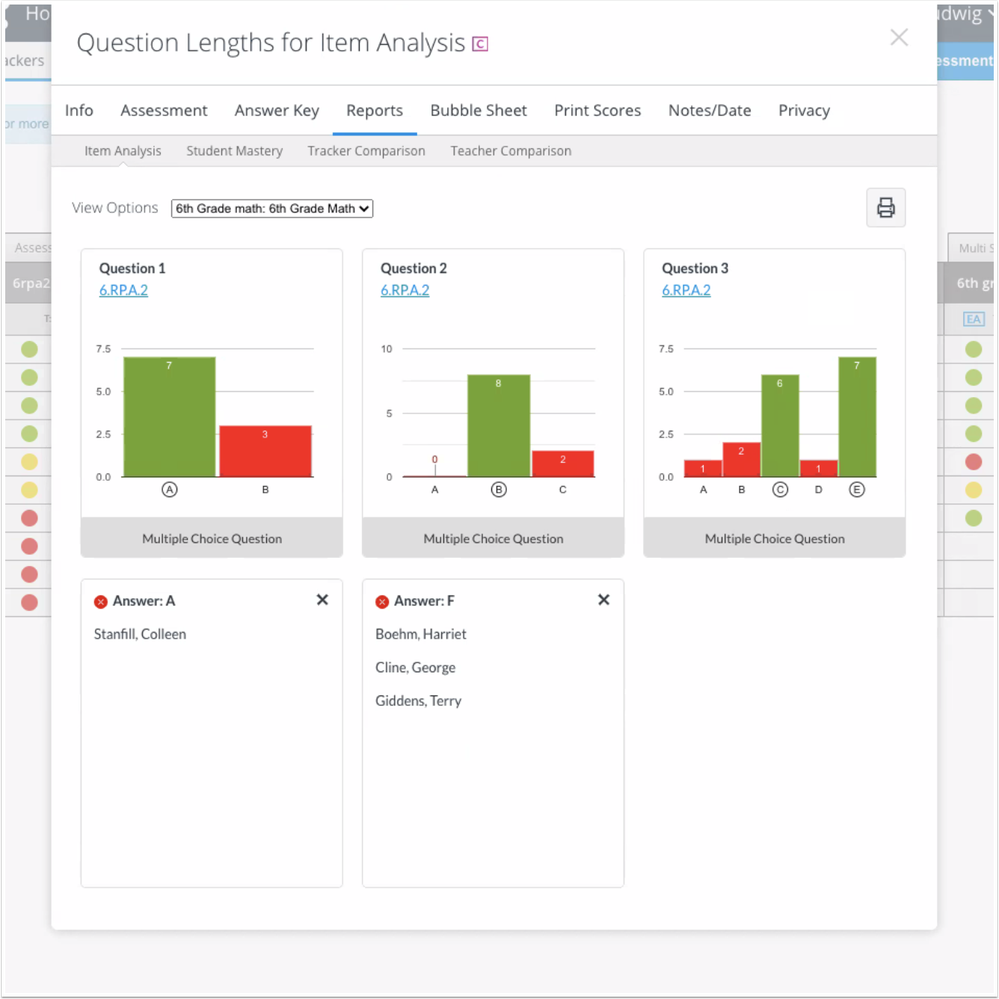Click red X icon beside Answer: F
The height and width of the screenshot is (999, 999).
pos(382,601)
